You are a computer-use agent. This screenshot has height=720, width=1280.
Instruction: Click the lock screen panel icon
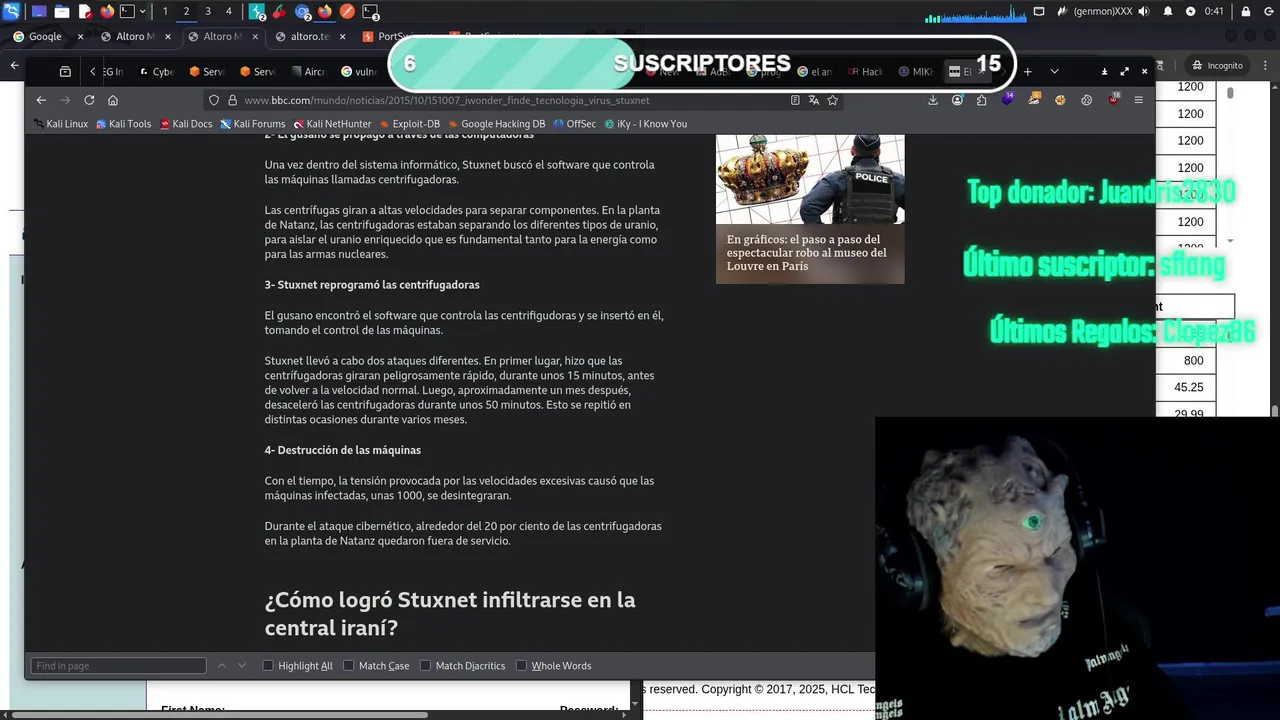pos(1245,12)
